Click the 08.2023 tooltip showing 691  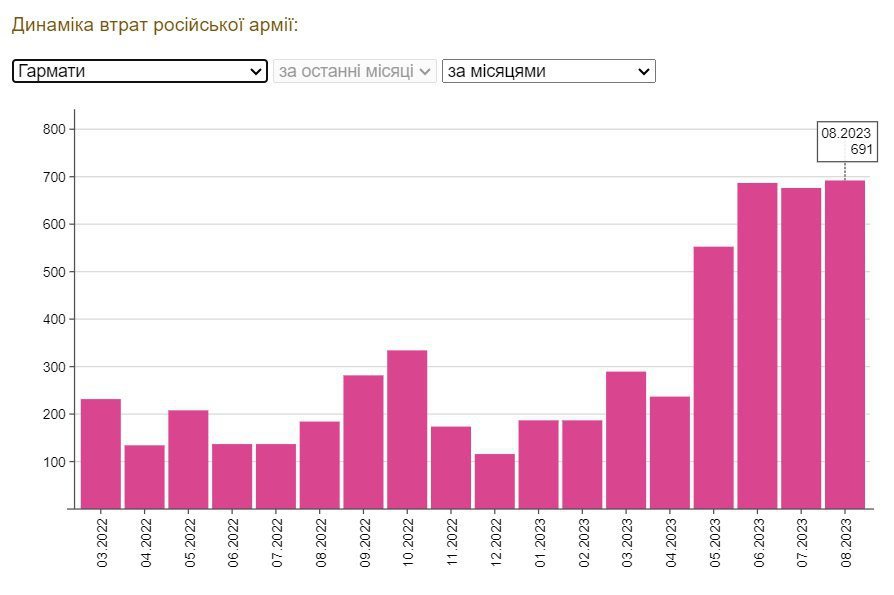847,141
